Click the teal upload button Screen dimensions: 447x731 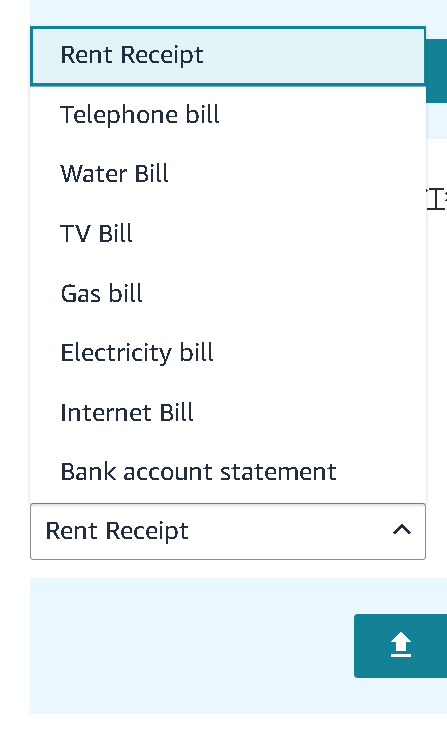401,646
